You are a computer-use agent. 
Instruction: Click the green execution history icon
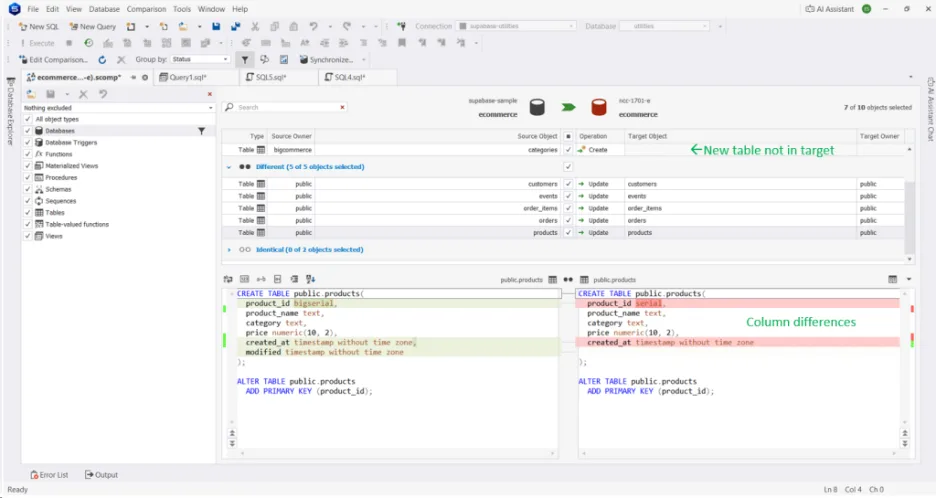click(88, 43)
